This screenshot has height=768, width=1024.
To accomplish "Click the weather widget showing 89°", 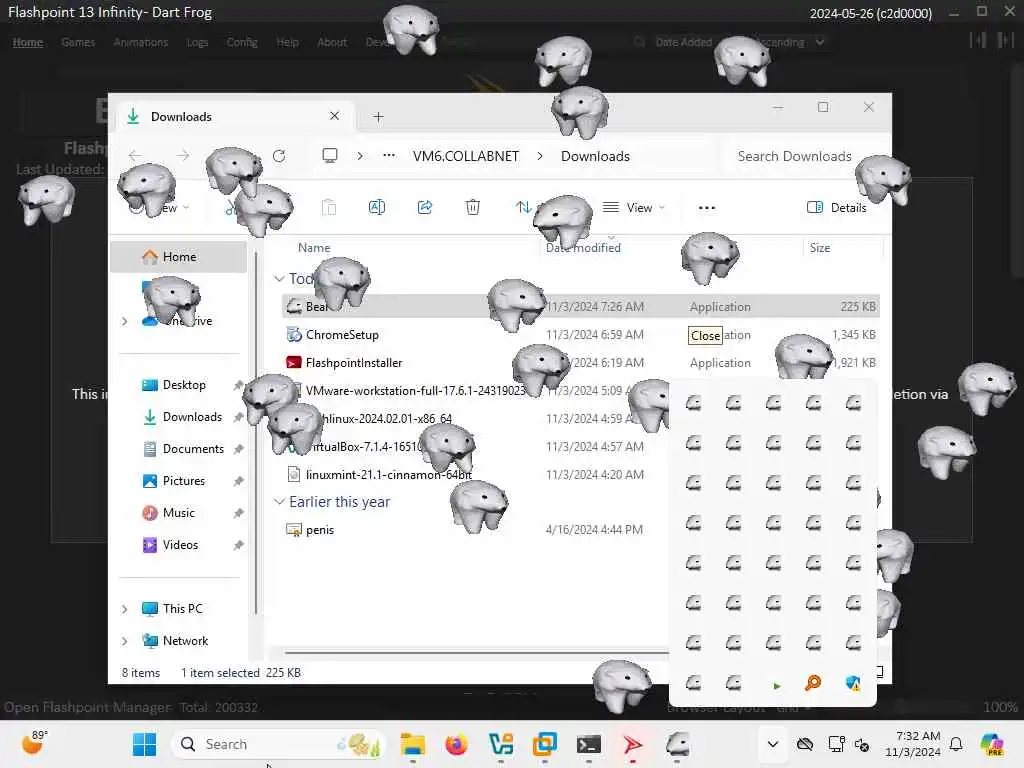I will pos(35,742).
